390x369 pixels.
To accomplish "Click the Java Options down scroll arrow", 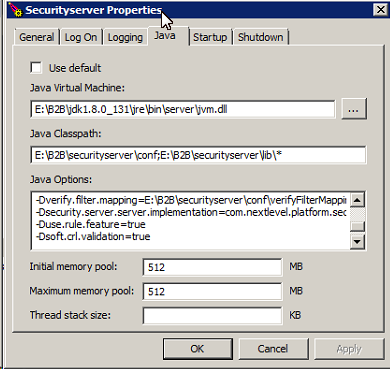I will (x=357, y=241).
